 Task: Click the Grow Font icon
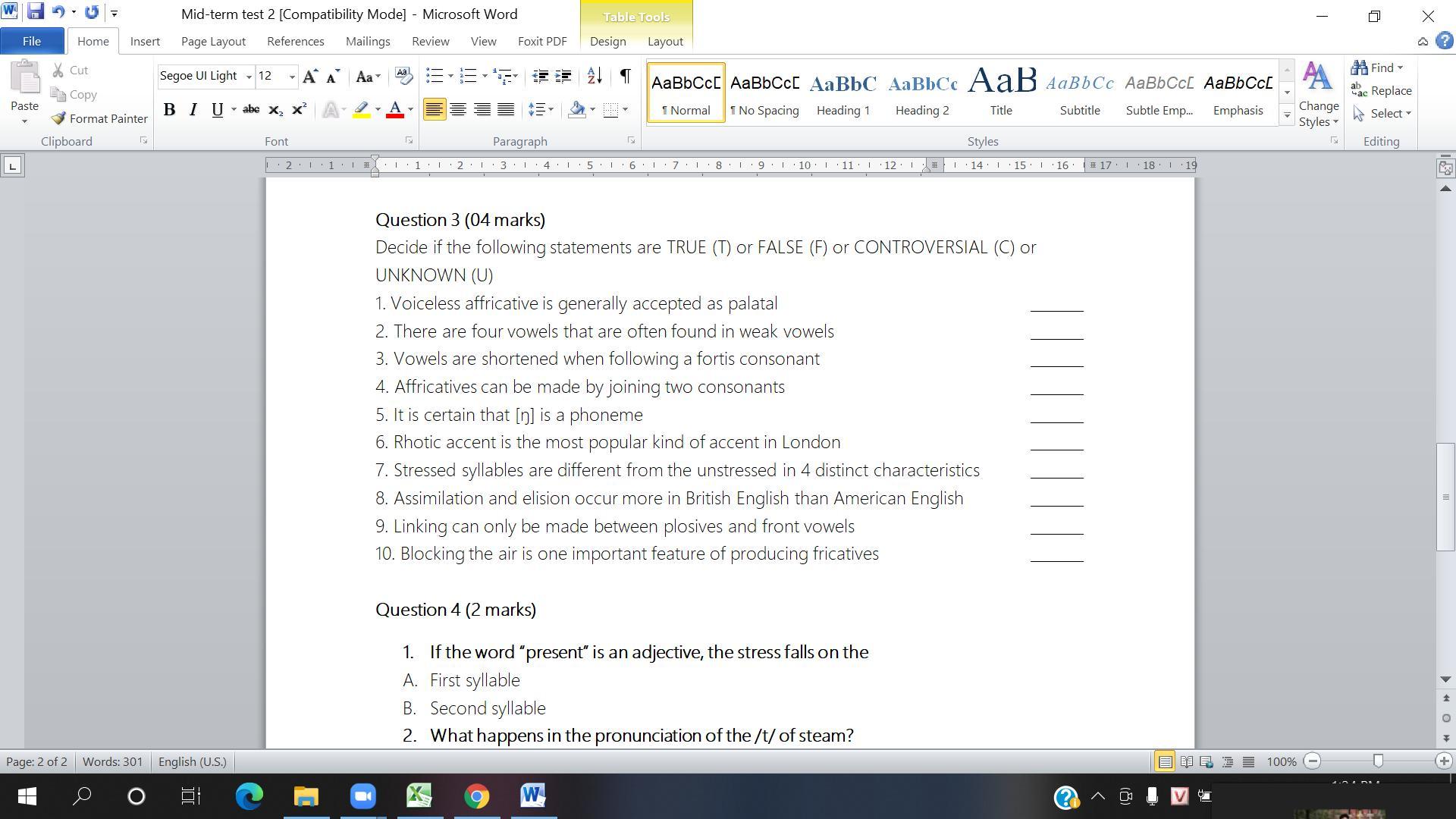(309, 76)
